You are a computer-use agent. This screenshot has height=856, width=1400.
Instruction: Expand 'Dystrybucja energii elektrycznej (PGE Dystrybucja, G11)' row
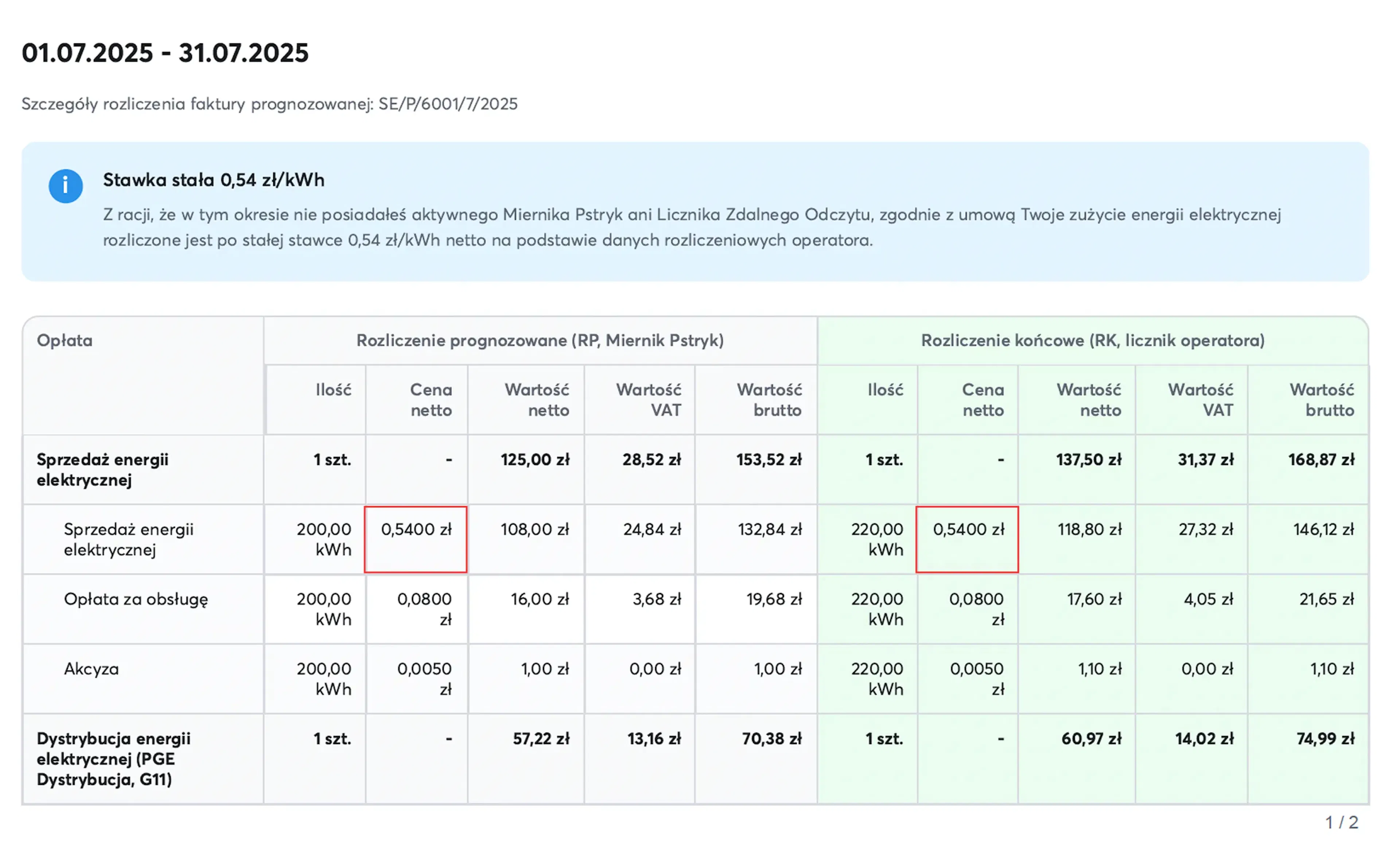click(x=114, y=759)
